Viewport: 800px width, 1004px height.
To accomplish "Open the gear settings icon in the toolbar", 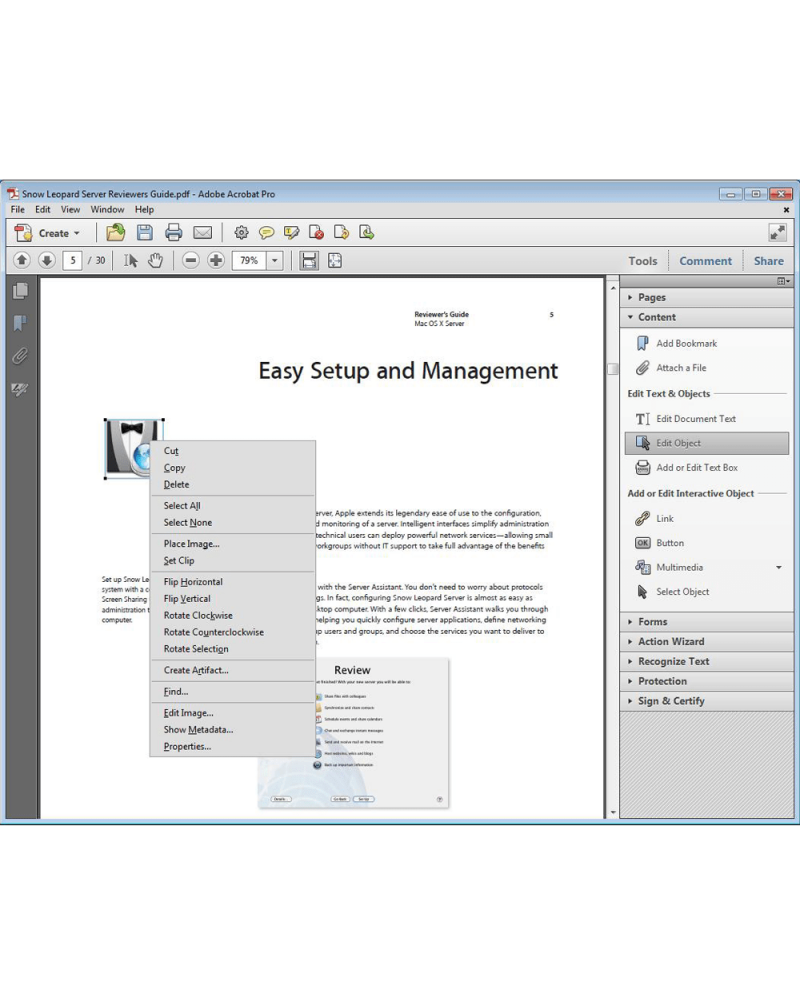I will click(x=241, y=232).
